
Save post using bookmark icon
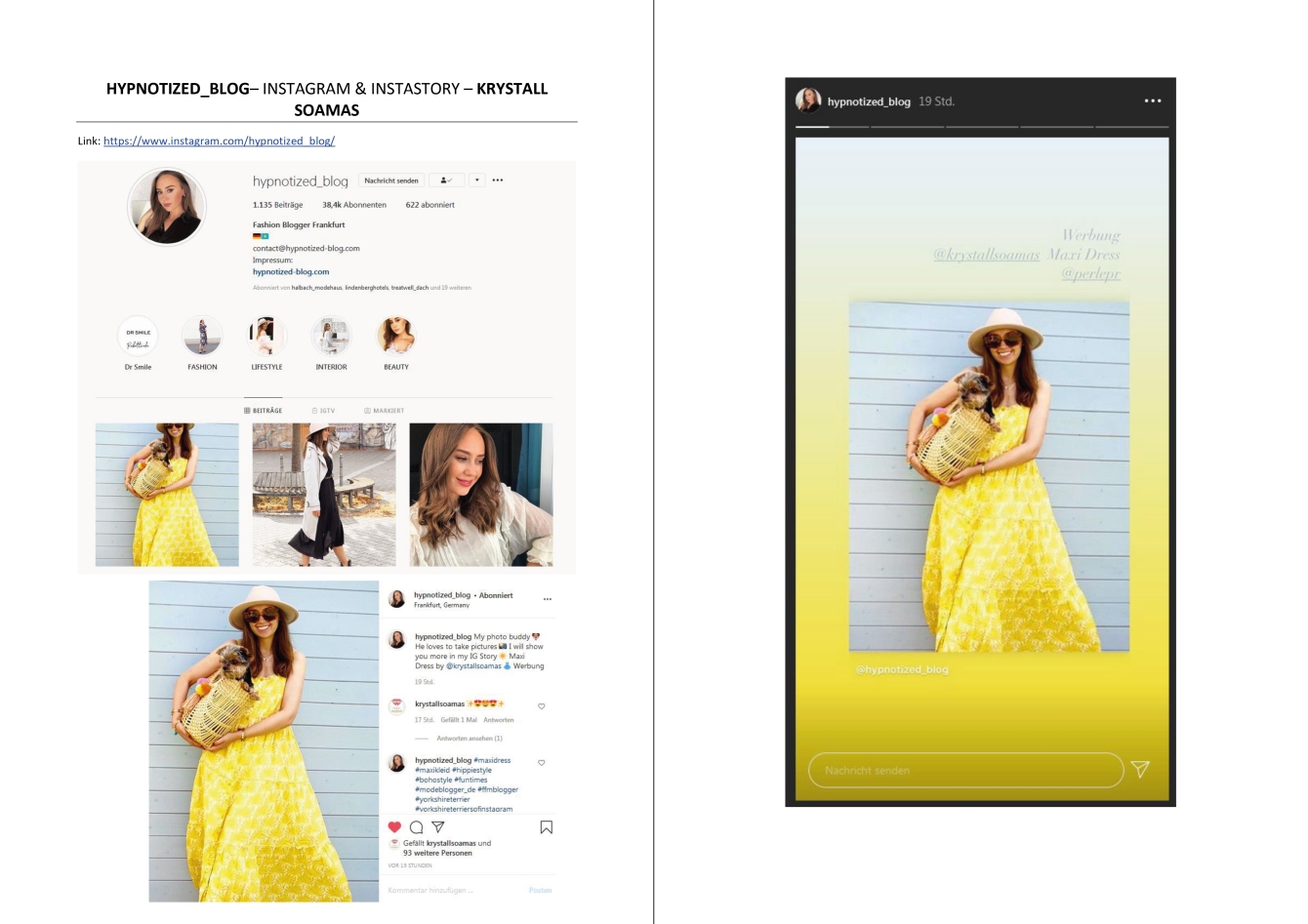(x=546, y=827)
